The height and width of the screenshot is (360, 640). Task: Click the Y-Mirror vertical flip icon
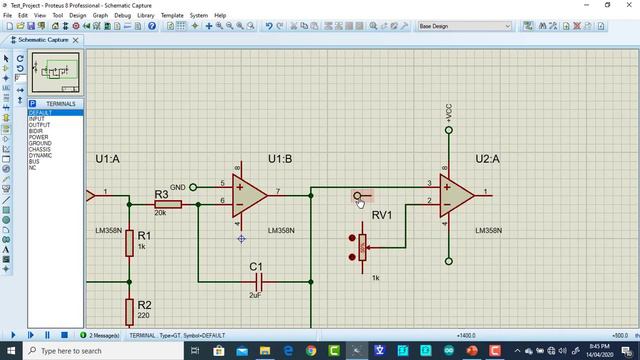(20, 100)
